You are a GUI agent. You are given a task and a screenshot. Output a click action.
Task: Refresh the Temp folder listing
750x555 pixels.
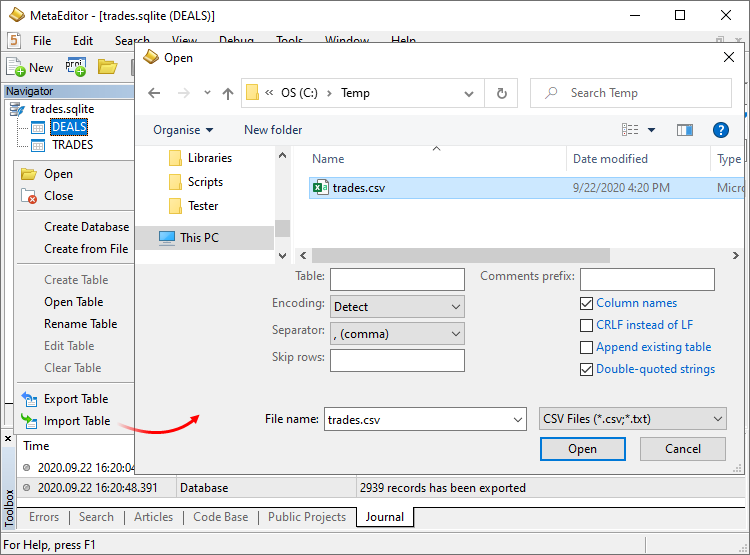pyautogui.click(x=501, y=93)
